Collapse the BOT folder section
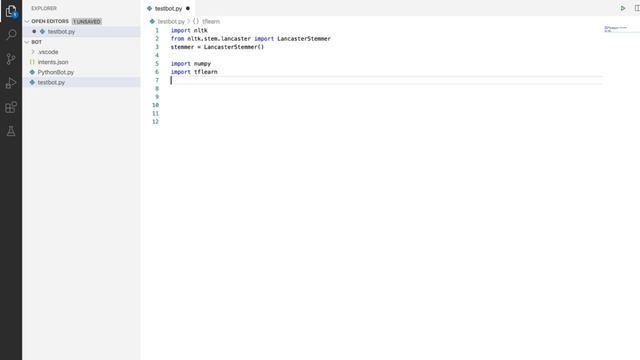The width and height of the screenshot is (640, 360). pos(27,42)
